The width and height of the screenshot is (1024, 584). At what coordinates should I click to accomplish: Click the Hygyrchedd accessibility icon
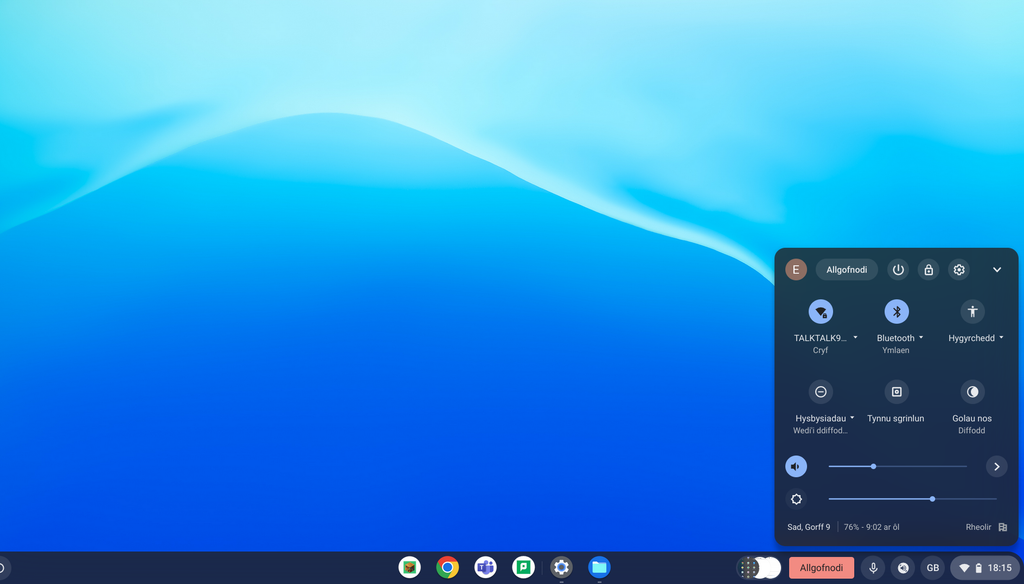coord(972,312)
